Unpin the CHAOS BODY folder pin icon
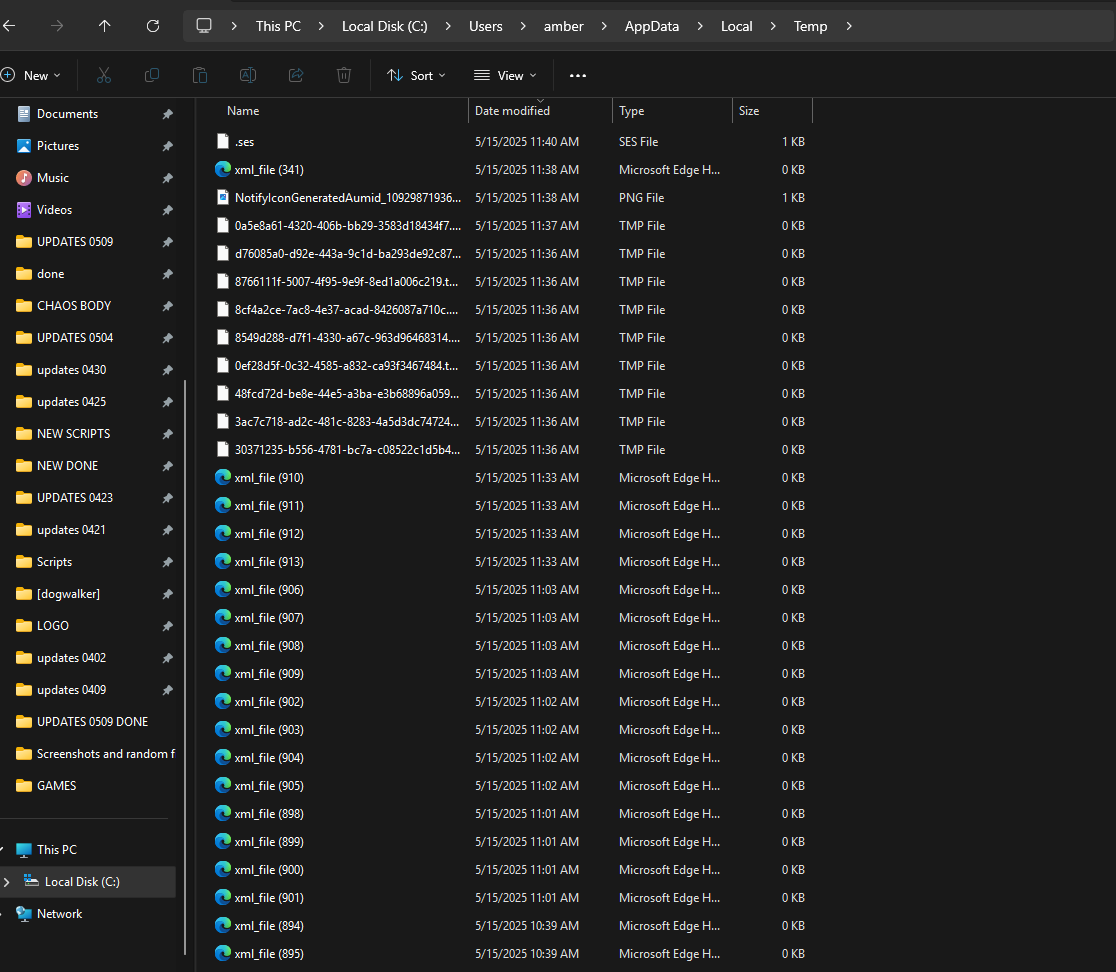The height and width of the screenshot is (972, 1116). 167,306
